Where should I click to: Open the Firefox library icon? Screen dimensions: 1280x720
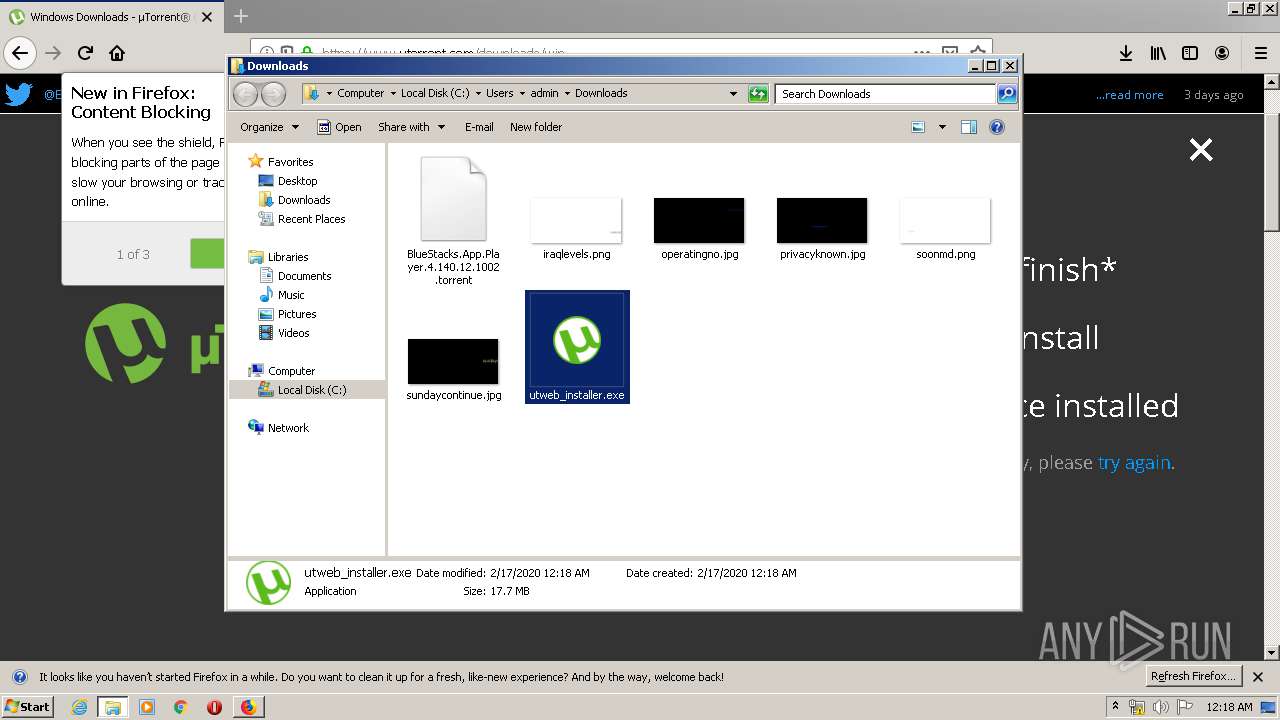1157,53
